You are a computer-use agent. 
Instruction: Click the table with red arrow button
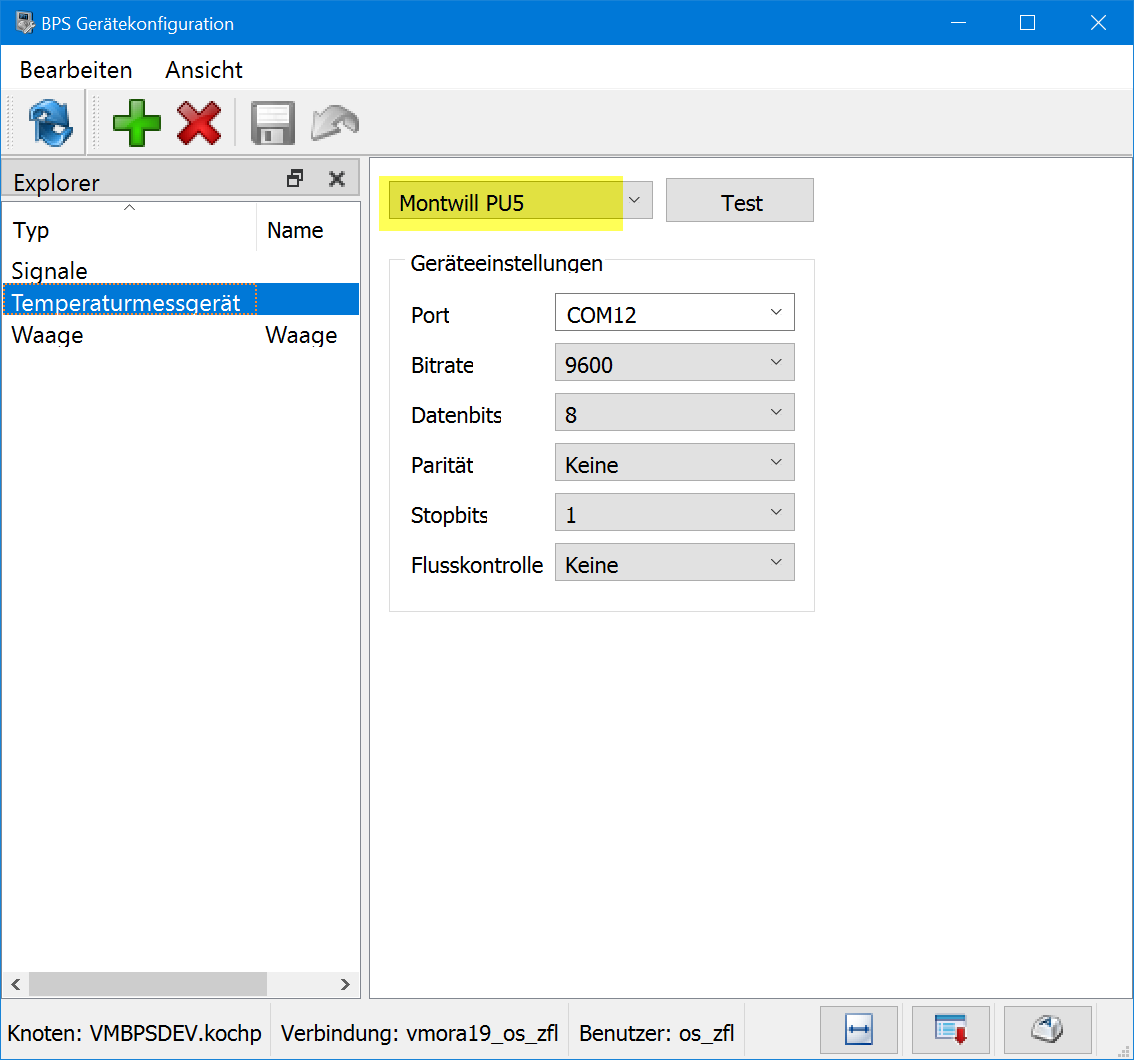point(950,1030)
